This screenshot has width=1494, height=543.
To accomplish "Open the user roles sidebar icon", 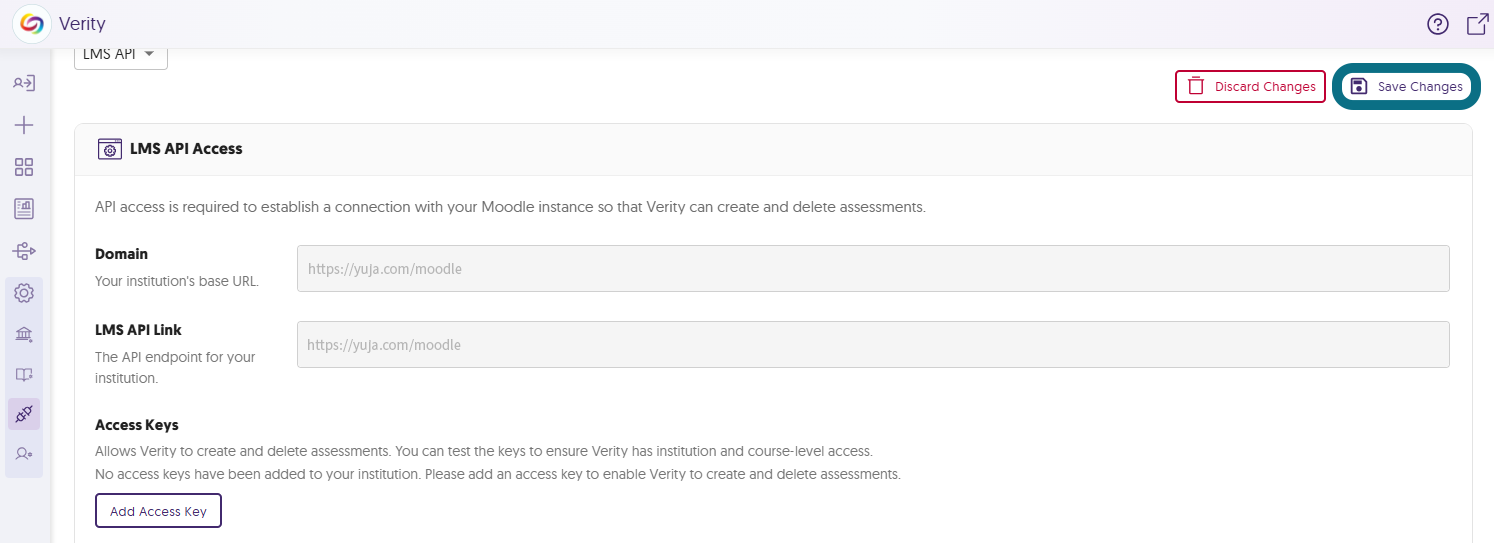I will pos(24,454).
